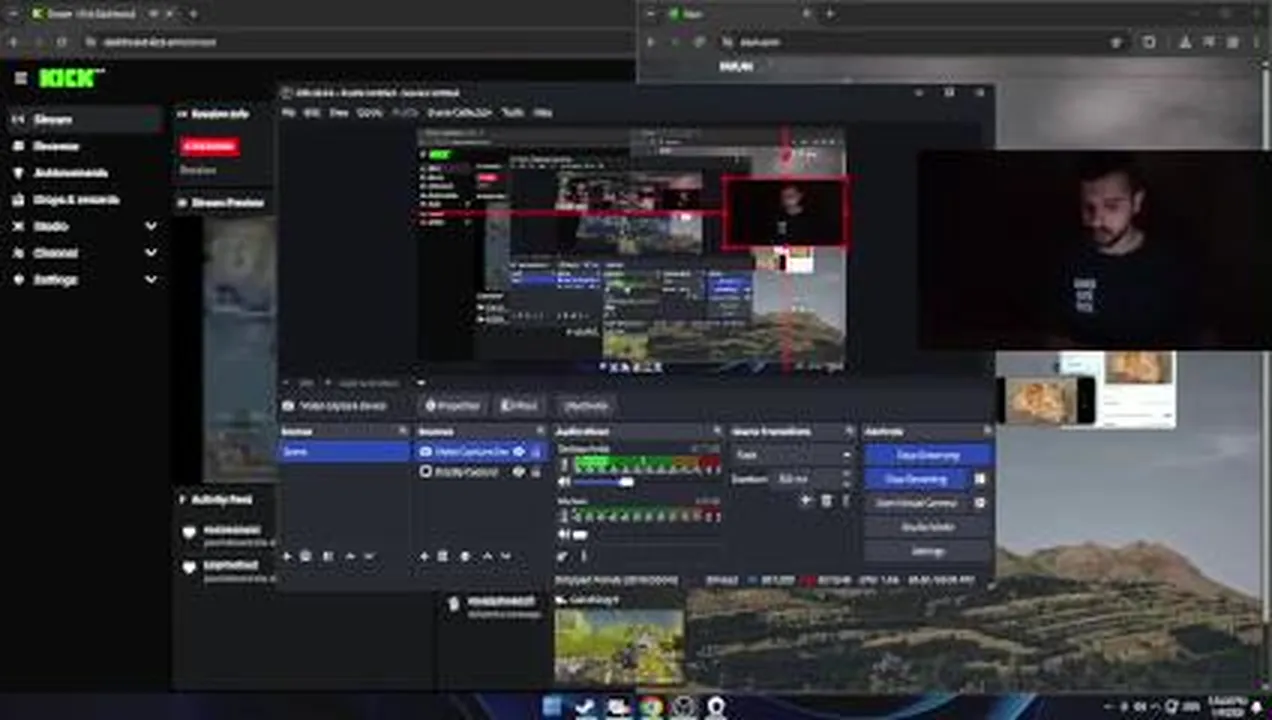Image resolution: width=1272 pixels, height=720 pixels.
Task: Click the Revenue sidebar icon
Action: coord(18,146)
